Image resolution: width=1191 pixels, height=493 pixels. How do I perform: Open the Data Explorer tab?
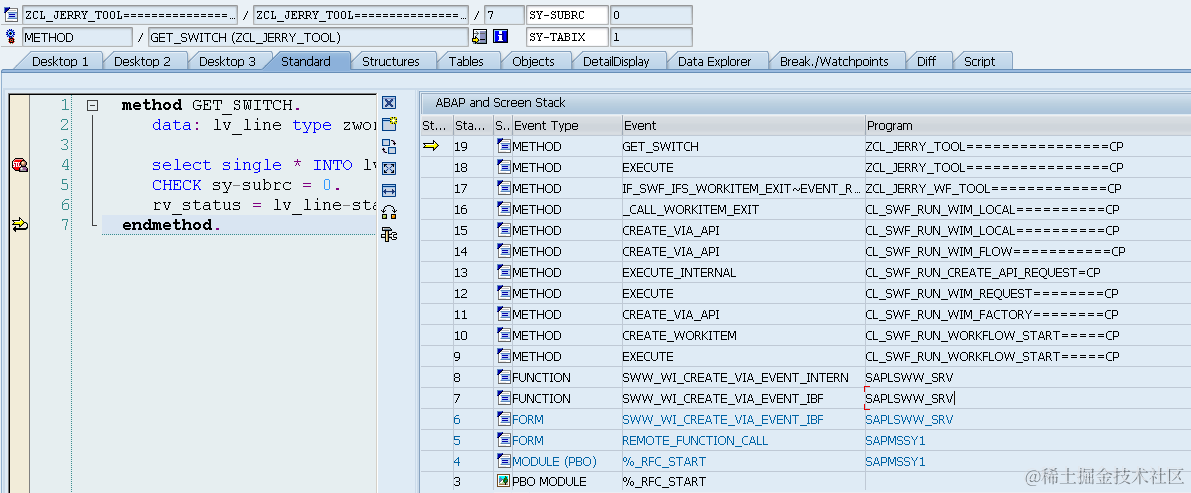point(714,62)
